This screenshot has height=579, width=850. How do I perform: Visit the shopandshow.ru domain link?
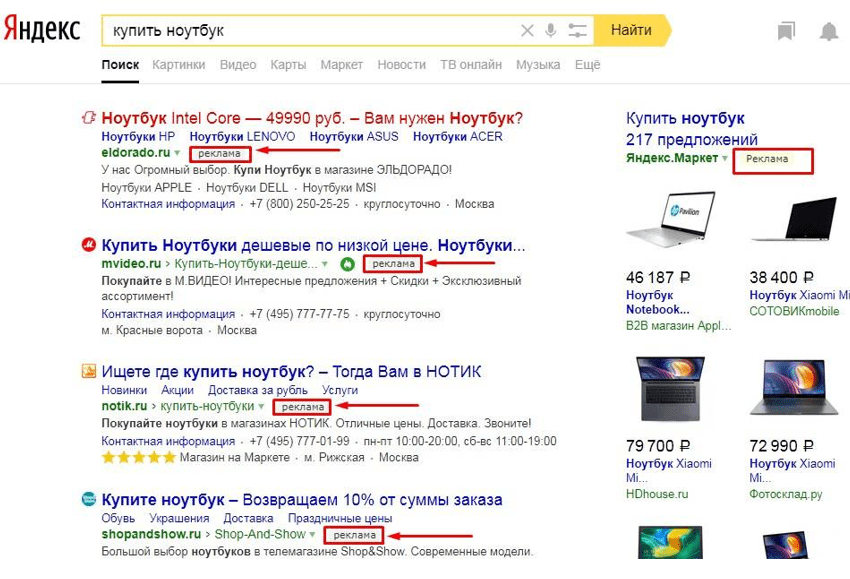151,534
